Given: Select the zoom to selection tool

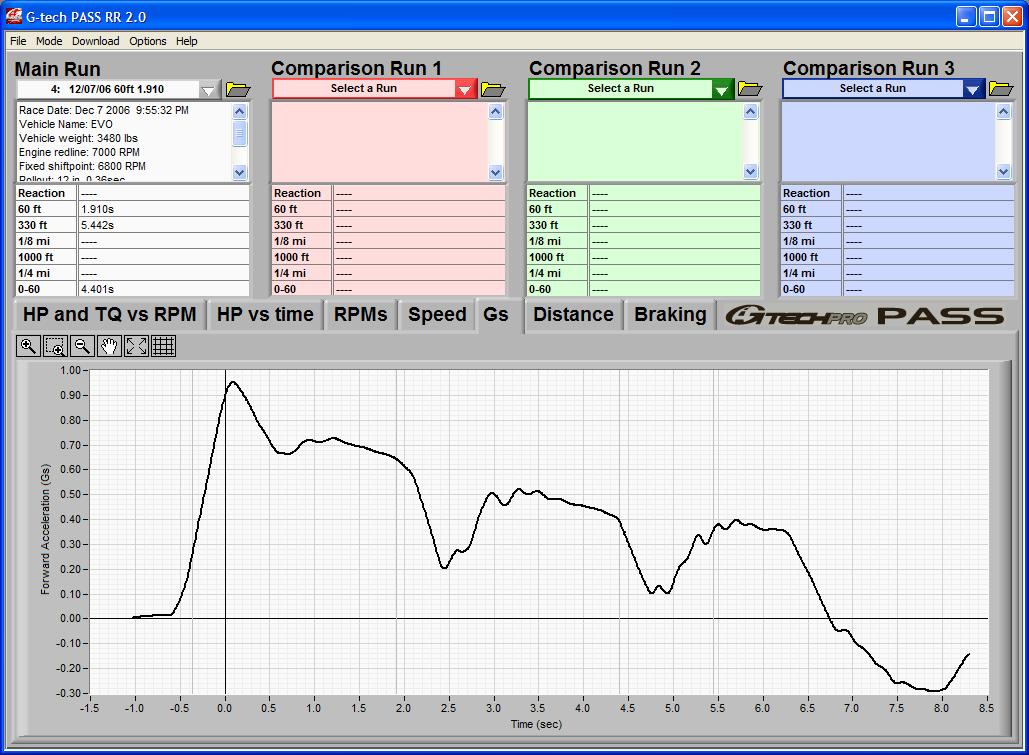Looking at the screenshot, I should click(x=55, y=346).
